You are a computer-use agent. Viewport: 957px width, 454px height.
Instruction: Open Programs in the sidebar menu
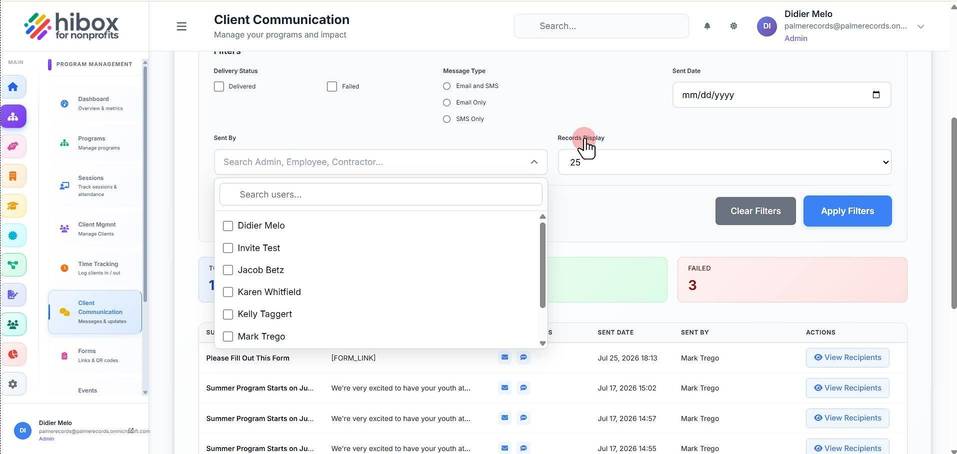point(95,143)
